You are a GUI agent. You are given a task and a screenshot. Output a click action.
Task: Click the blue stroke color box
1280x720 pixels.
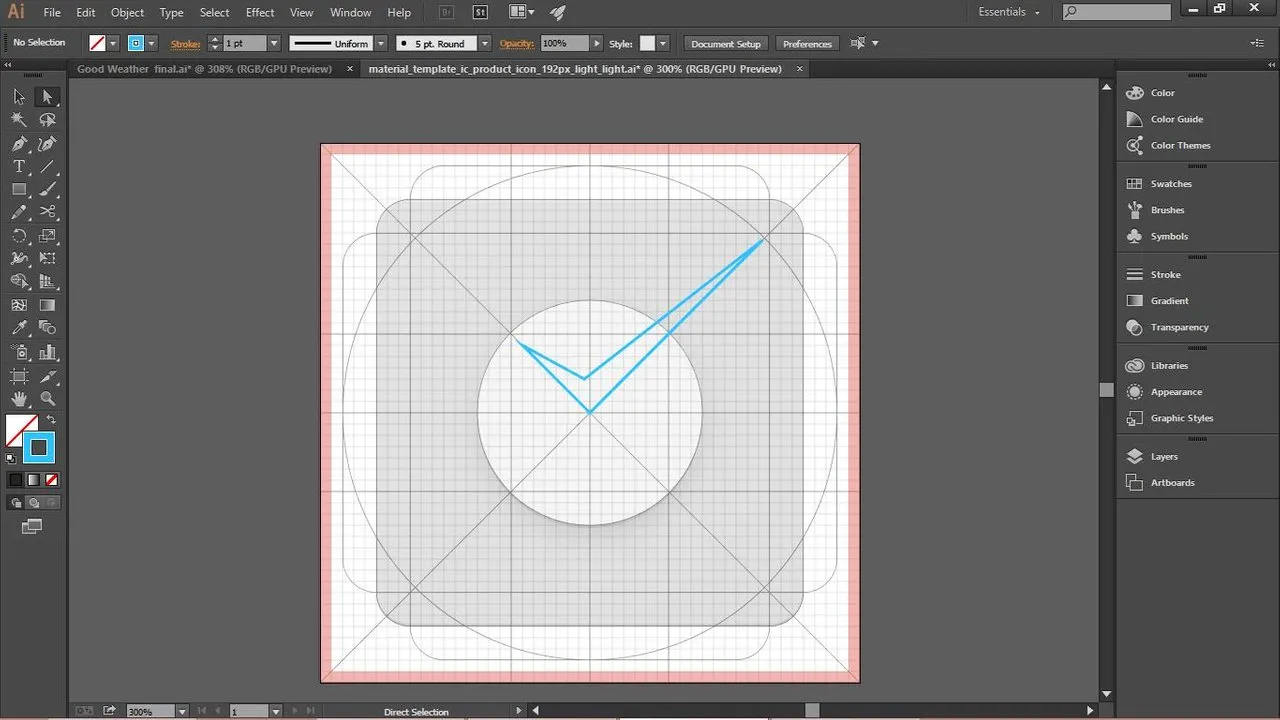39,448
